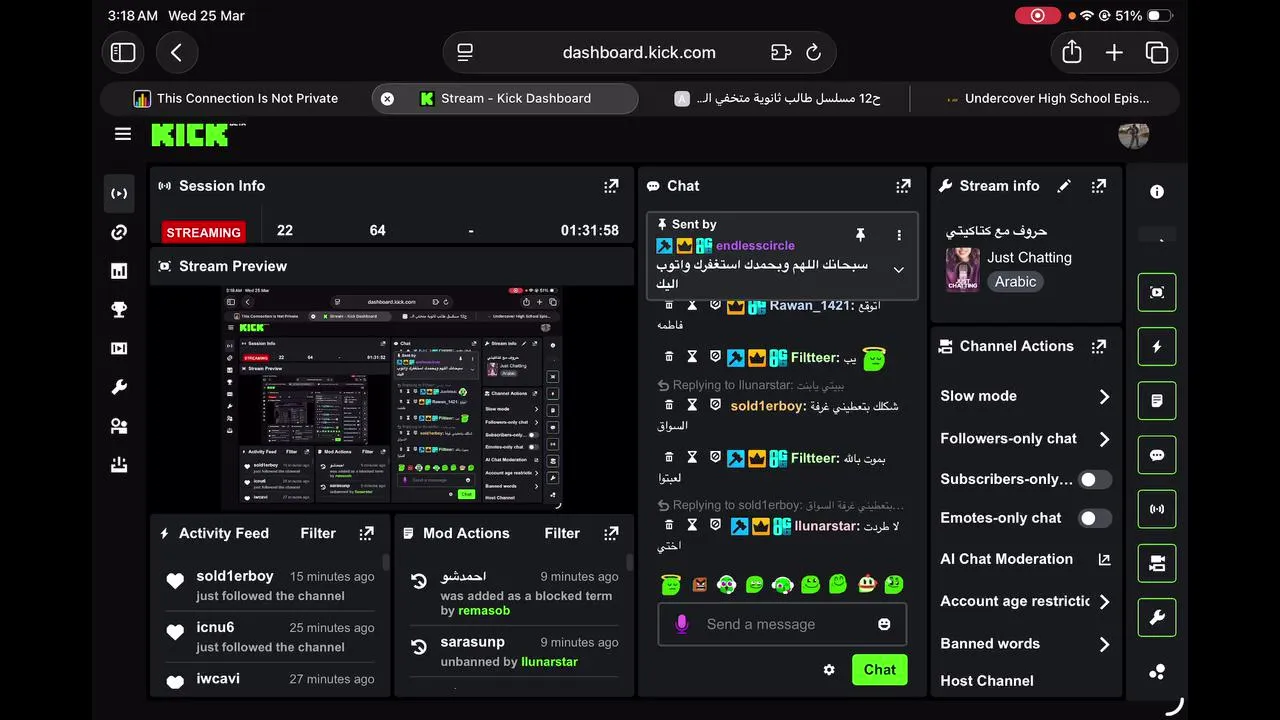Pop out the Chat panel
The width and height of the screenshot is (1280, 720).
coord(904,186)
